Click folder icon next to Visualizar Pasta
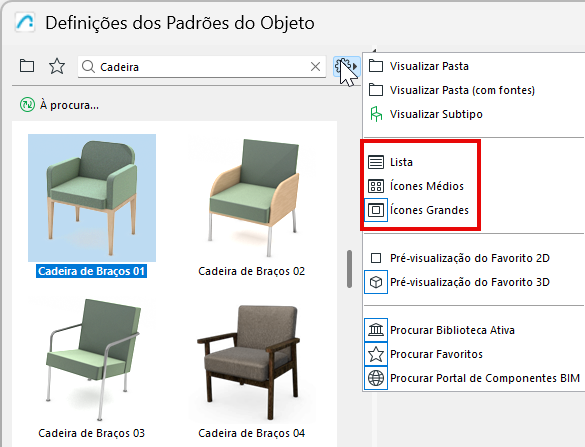This screenshot has width=585, height=447. tap(376, 66)
